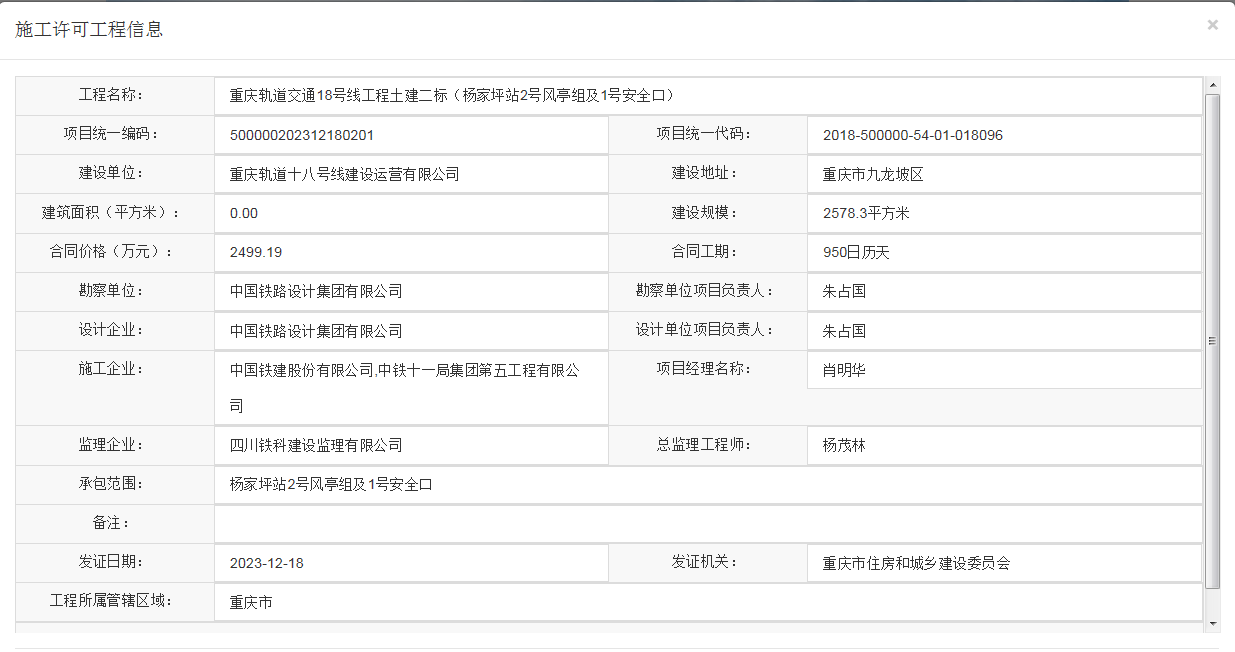Click the 发证机关 label

point(704,562)
